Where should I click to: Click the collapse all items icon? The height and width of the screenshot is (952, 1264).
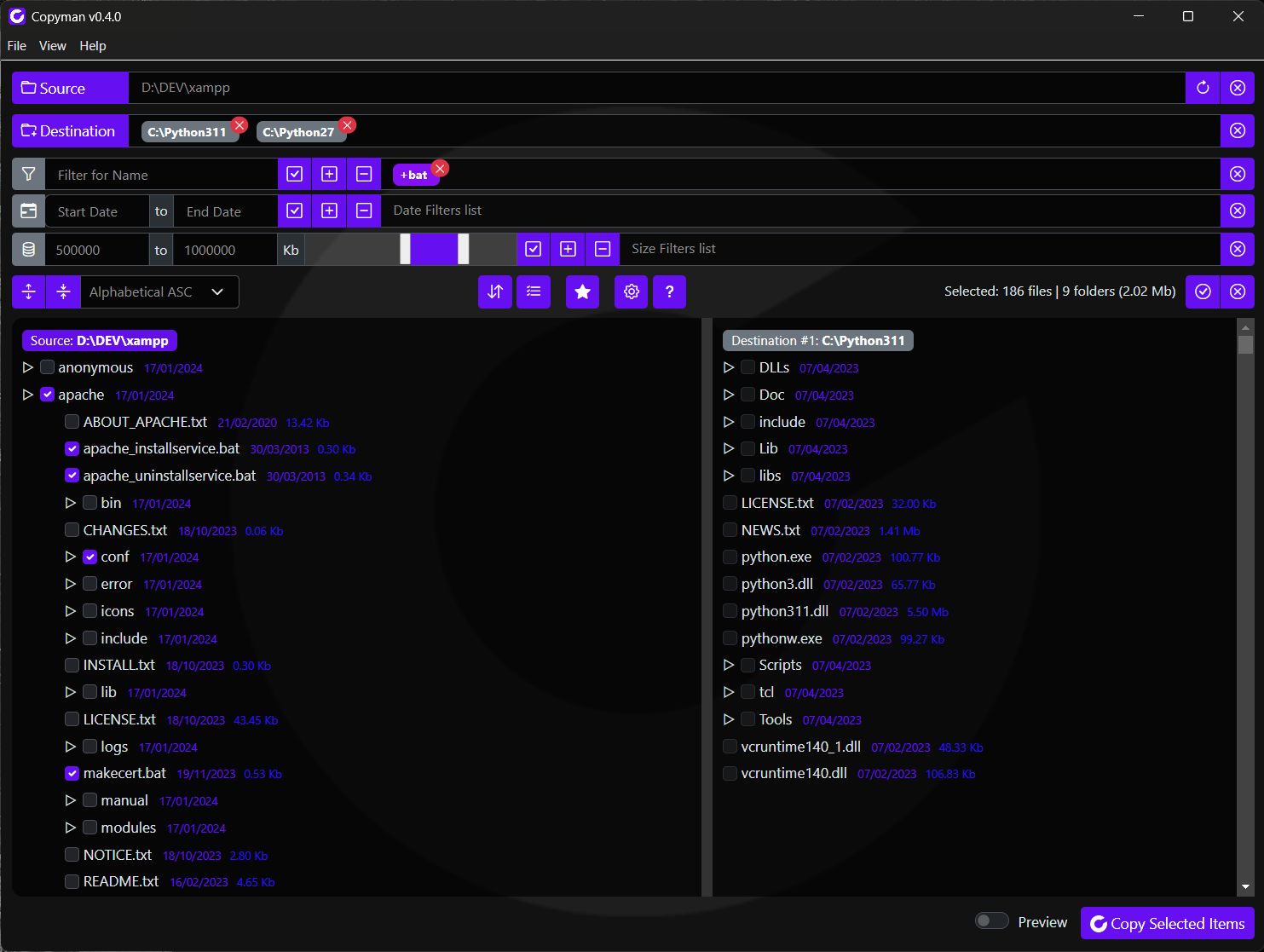[x=63, y=291]
